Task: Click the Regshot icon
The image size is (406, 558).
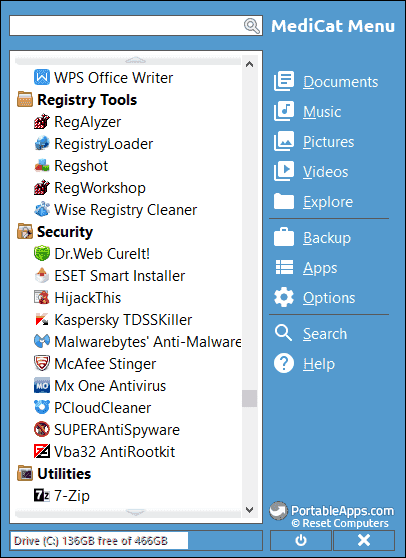Action: pos(42,165)
